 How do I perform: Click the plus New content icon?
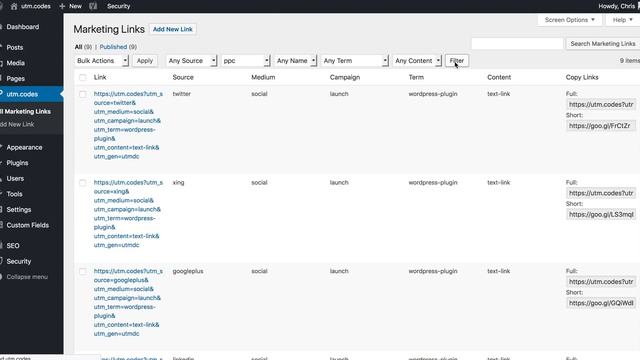pyautogui.click(x=62, y=6)
